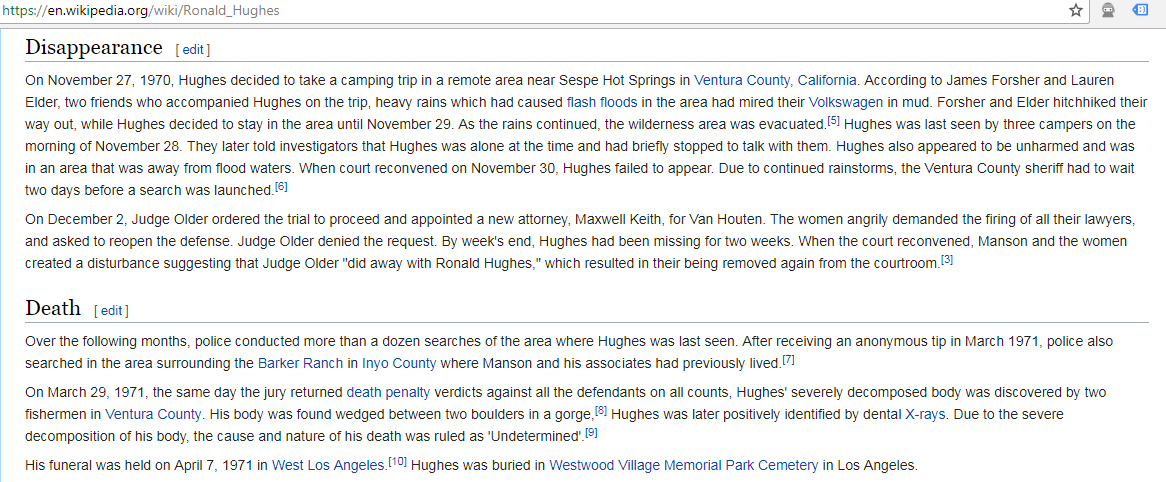Bookmark this page with the star icon
The width and height of the screenshot is (1166, 482).
(1076, 10)
